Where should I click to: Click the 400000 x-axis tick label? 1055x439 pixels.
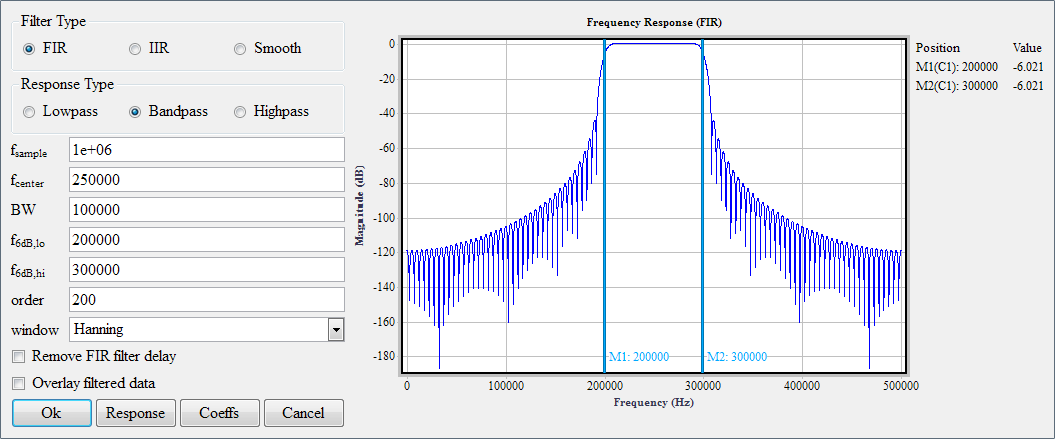coord(801,385)
